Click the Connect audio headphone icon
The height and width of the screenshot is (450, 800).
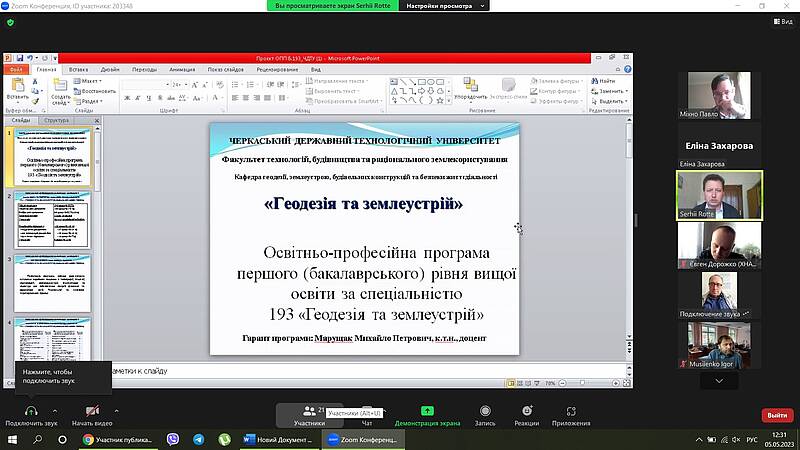[30, 411]
